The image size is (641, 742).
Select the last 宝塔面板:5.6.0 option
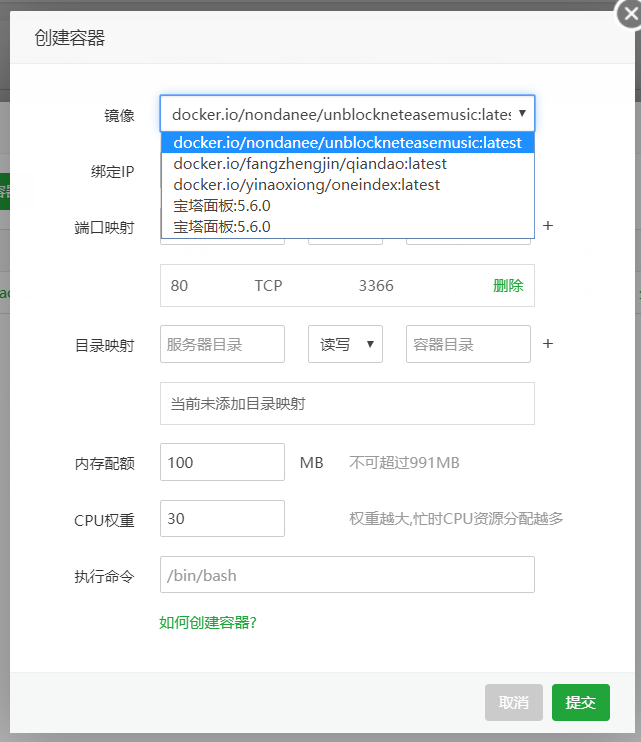348,226
